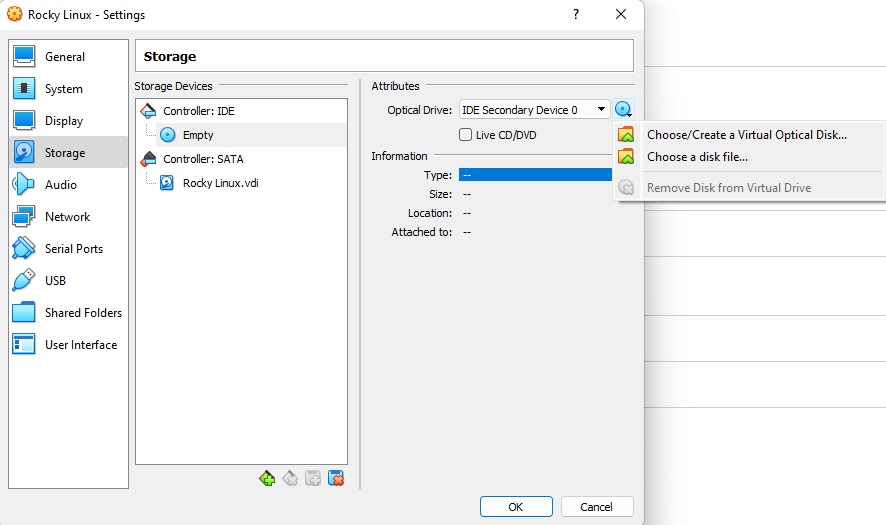Click the remove storage controller icon
The width and height of the screenshot is (886, 525).
point(290,478)
